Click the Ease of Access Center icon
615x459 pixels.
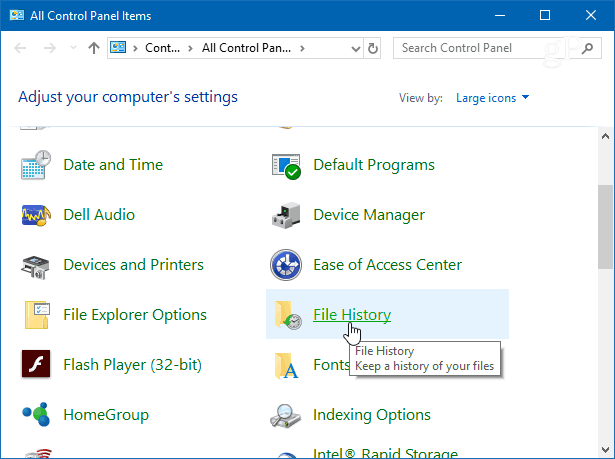tap(286, 265)
